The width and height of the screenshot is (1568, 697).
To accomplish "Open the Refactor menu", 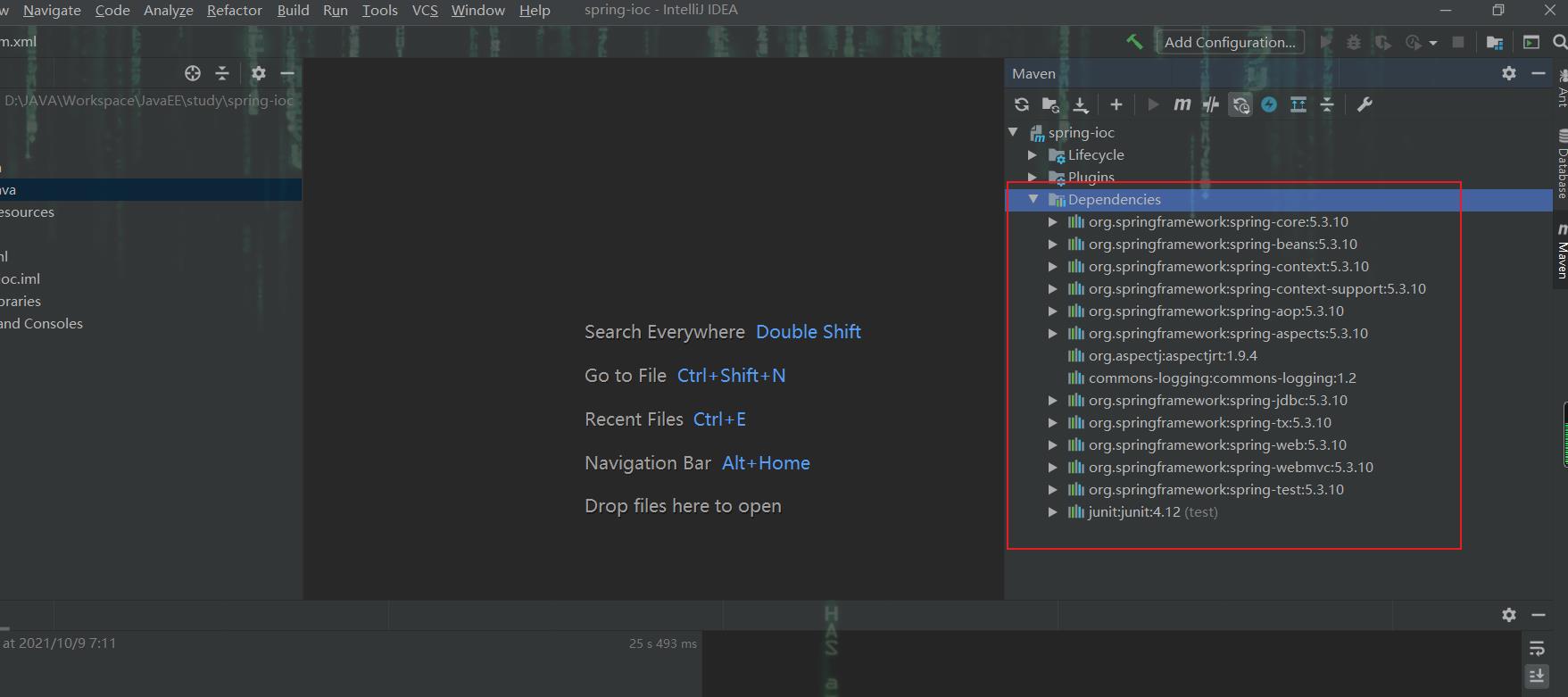I will (x=235, y=10).
